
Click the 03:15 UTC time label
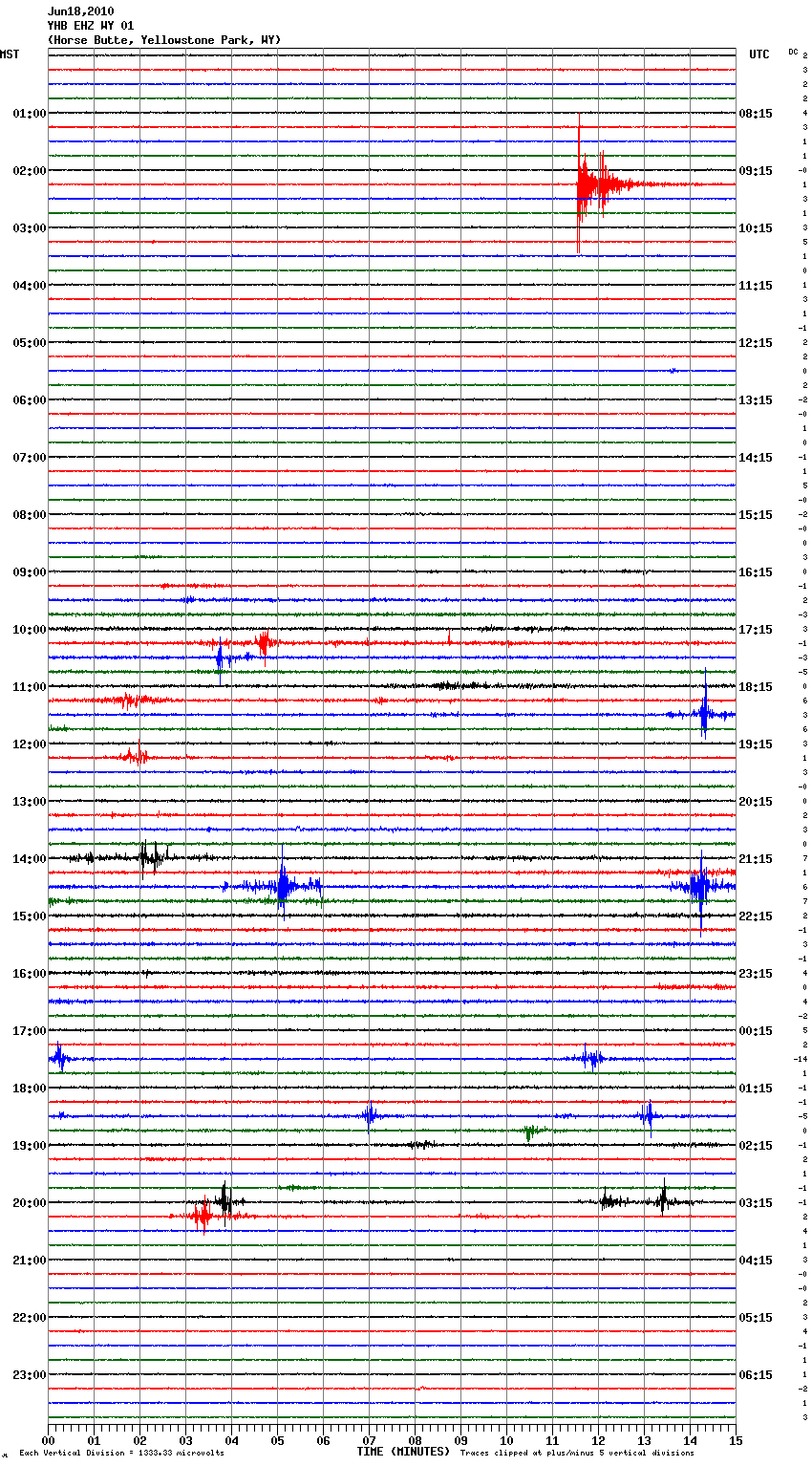[x=756, y=1203]
